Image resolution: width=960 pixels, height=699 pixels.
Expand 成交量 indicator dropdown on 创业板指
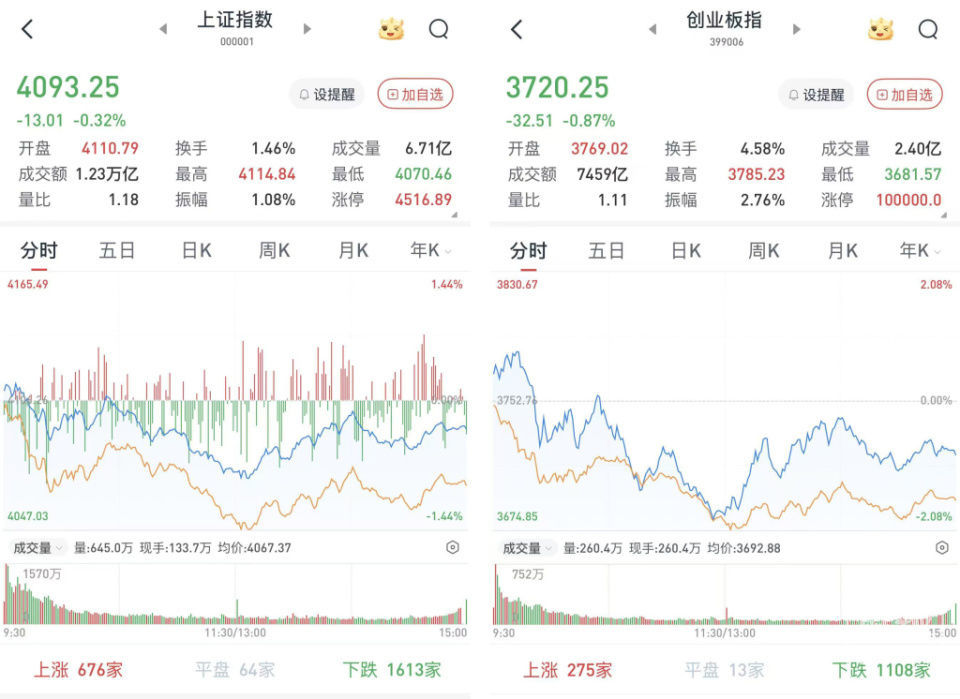[x=527, y=548]
